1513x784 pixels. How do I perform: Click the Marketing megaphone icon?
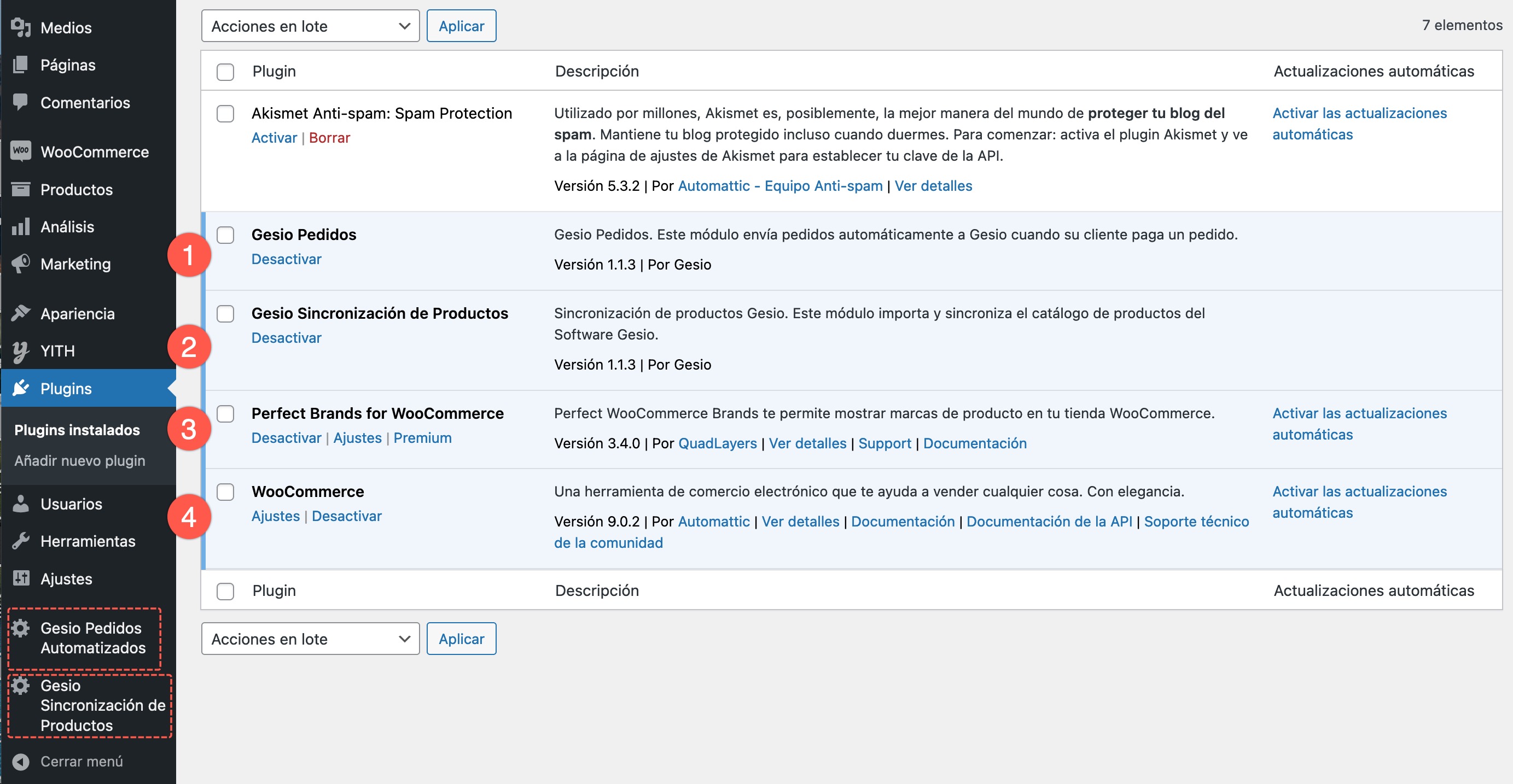21,264
